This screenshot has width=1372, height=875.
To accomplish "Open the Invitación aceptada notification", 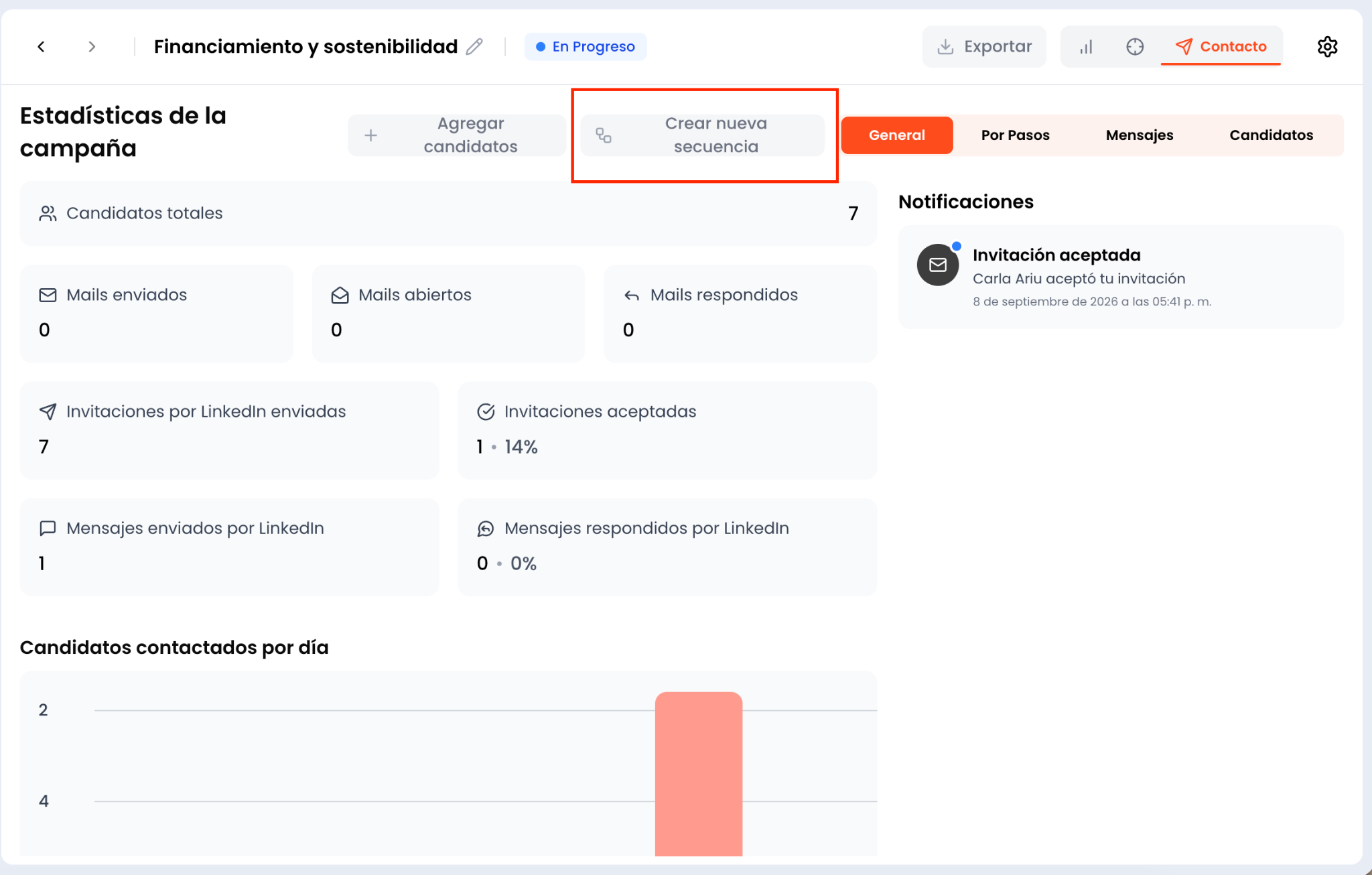I will pyautogui.click(x=1120, y=277).
